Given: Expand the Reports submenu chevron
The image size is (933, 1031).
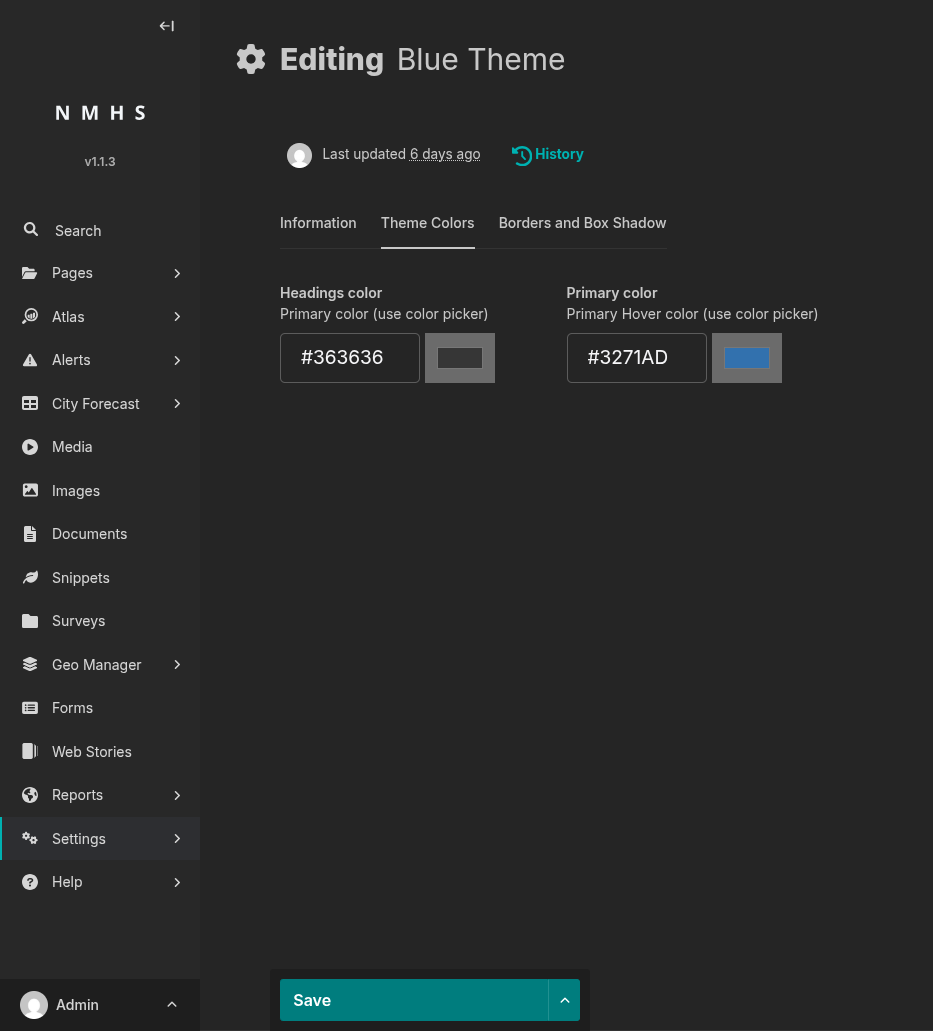Looking at the screenshot, I should (x=177, y=795).
